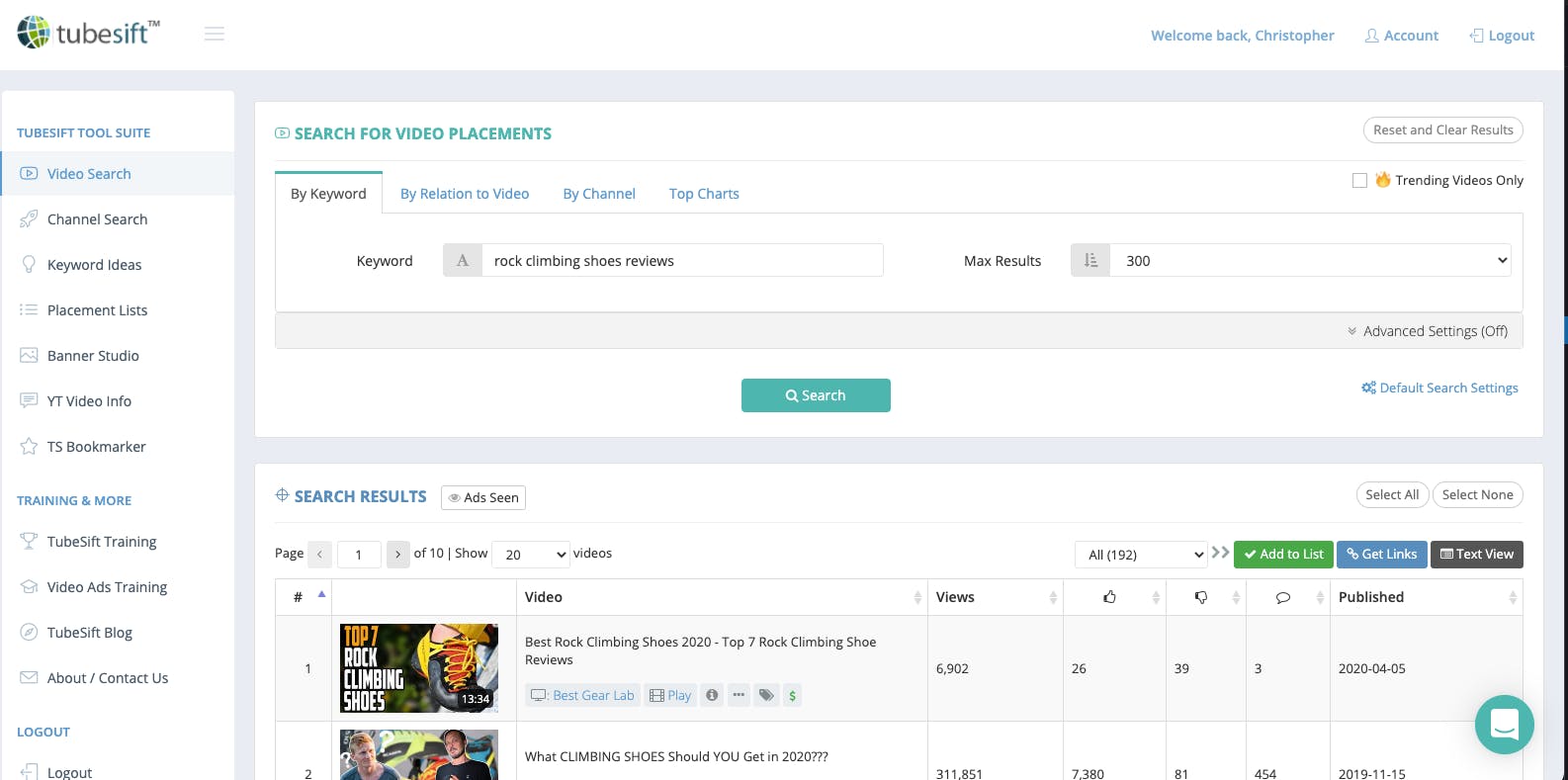Switch to the By Channel tab
The height and width of the screenshot is (780, 1568).
point(599,194)
